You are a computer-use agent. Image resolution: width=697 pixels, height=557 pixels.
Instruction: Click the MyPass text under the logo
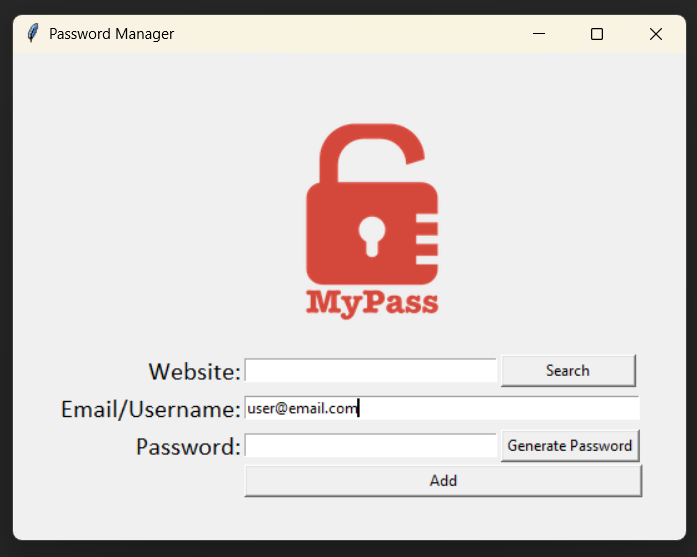pyautogui.click(x=372, y=303)
